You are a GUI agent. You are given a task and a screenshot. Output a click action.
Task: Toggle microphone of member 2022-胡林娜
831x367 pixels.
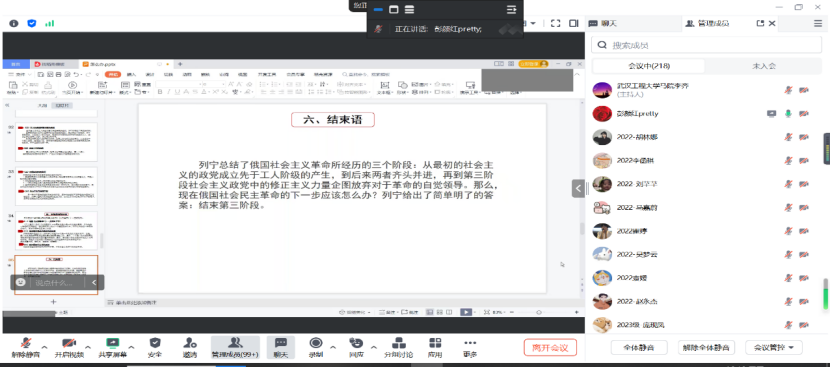coord(788,137)
